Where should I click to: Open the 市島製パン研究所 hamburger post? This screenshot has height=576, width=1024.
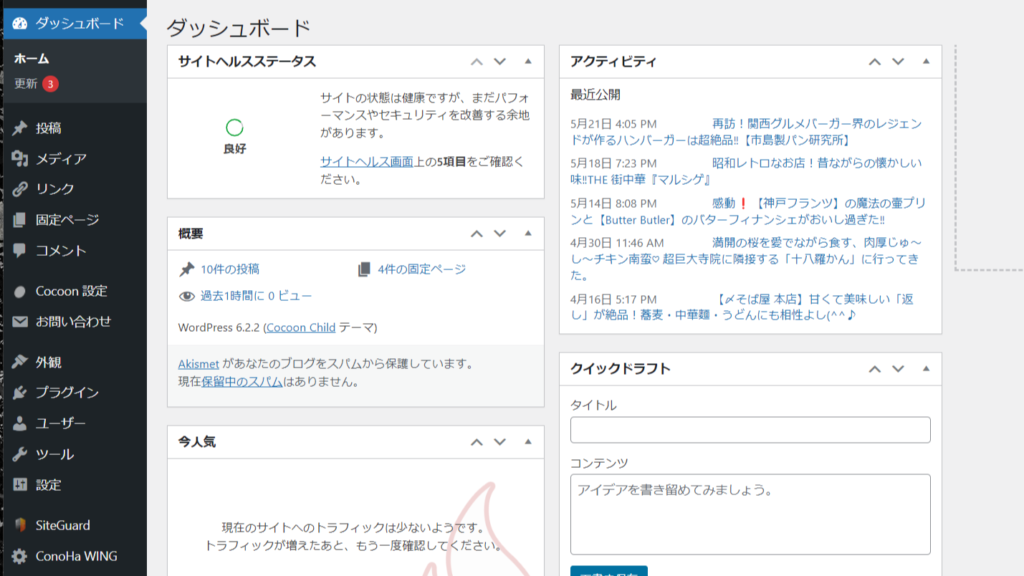(x=746, y=132)
